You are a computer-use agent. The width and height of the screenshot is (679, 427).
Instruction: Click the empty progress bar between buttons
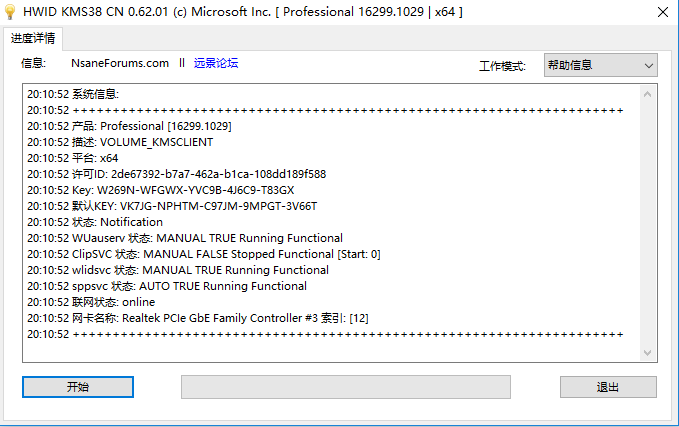345,387
